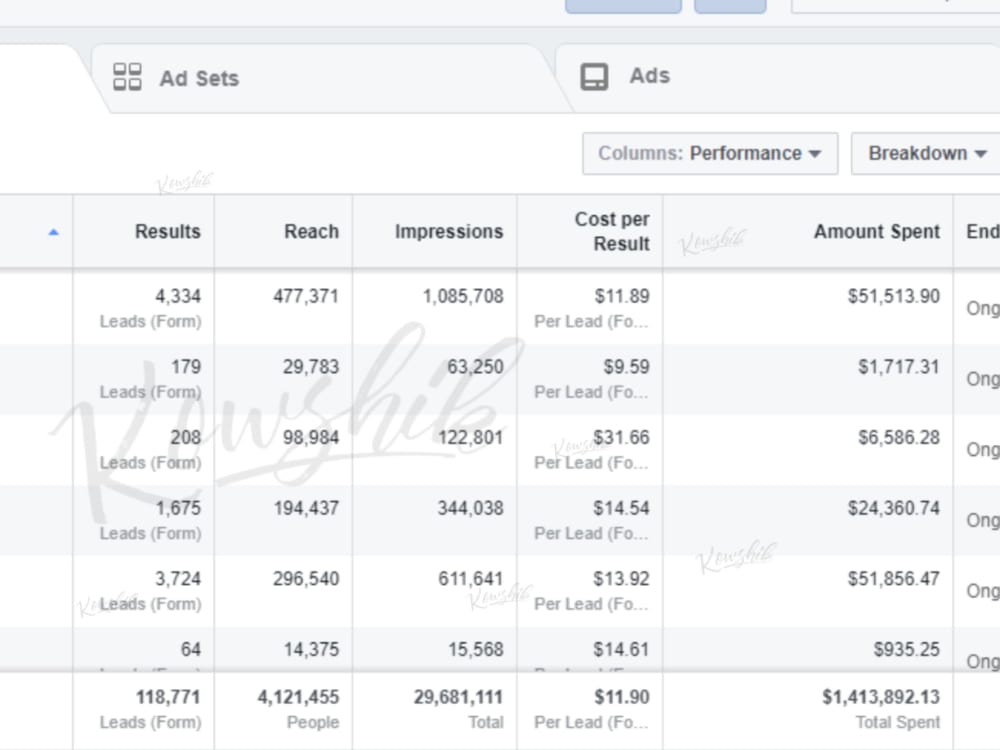Switch to the Ad Sets tab
1000x750 pixels.
click(198, 76)
